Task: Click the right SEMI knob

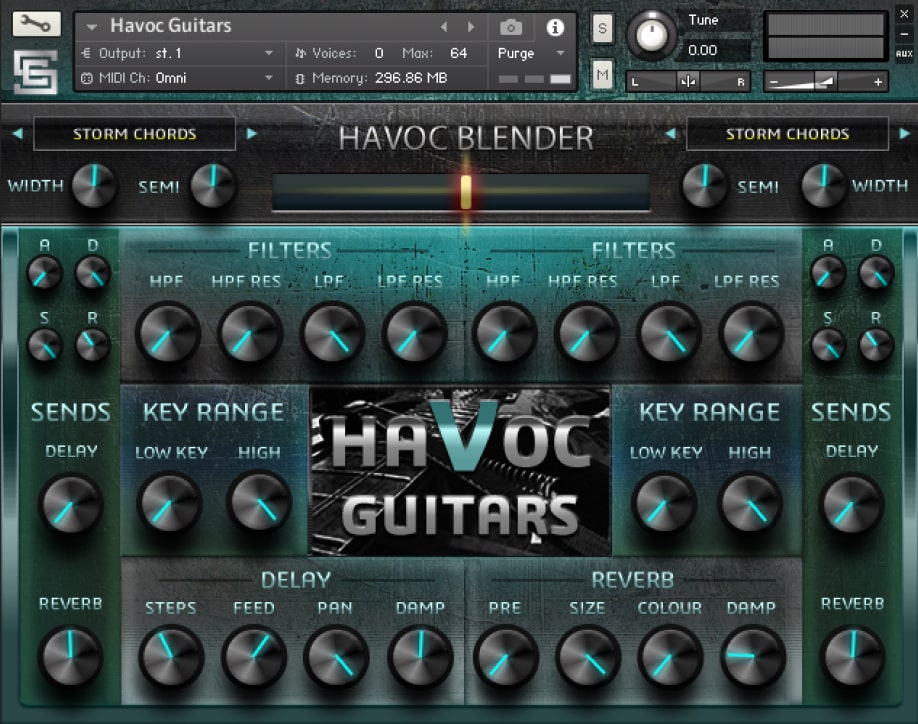Action: (x=704, y=185)
